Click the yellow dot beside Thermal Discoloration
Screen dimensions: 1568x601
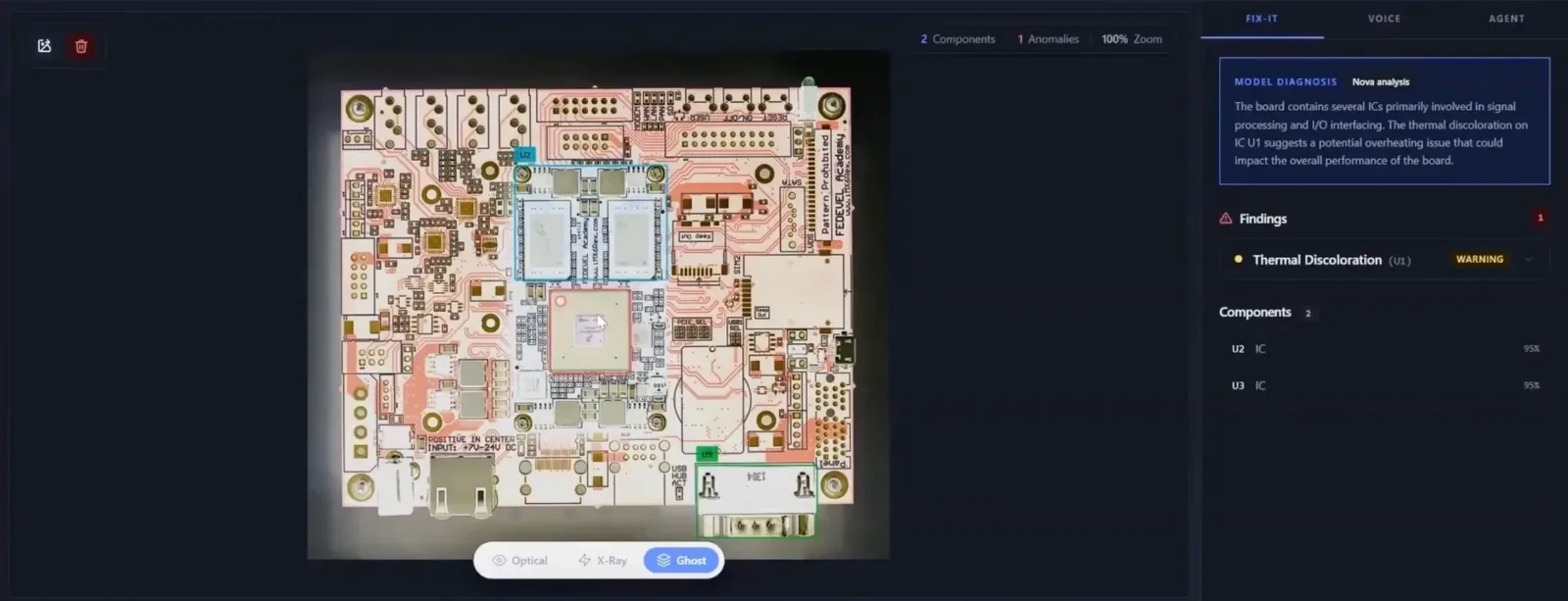tap(1238, 260)
